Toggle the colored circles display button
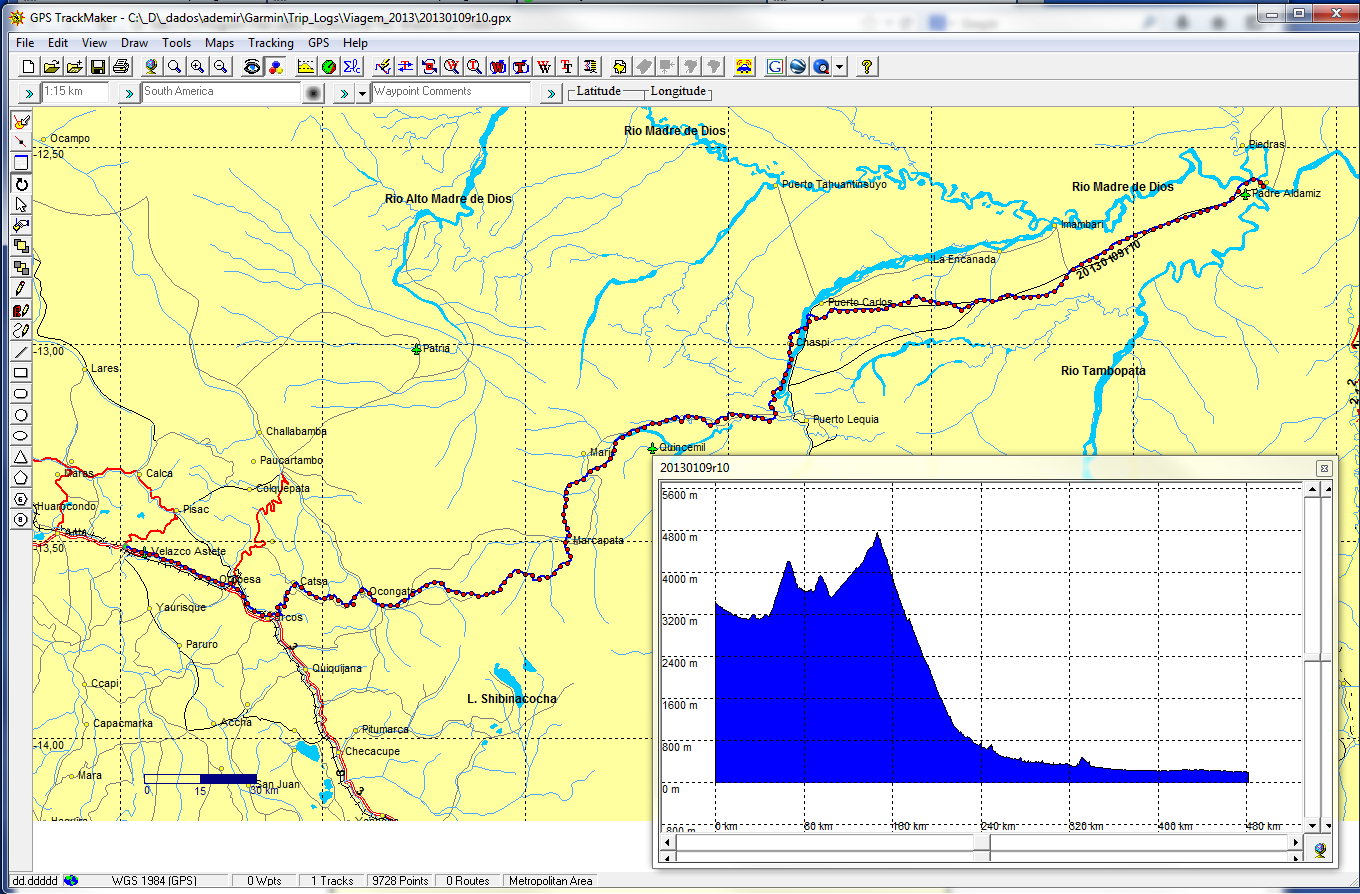Screen dimensions: 1360x894 [x=275, y=67]
